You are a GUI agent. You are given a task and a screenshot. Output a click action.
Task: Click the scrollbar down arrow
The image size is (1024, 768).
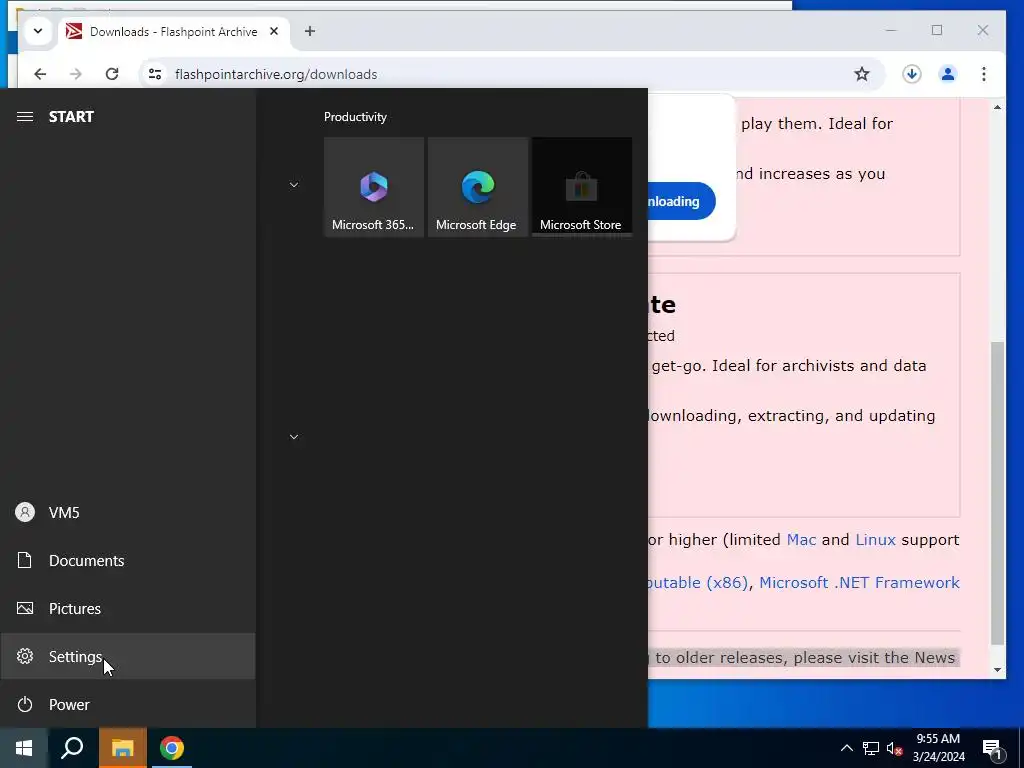click(997, 669)
